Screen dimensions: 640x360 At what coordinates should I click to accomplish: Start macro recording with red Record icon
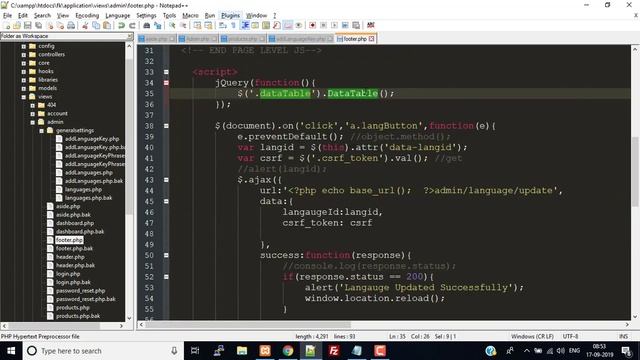[x=313, y=25]
